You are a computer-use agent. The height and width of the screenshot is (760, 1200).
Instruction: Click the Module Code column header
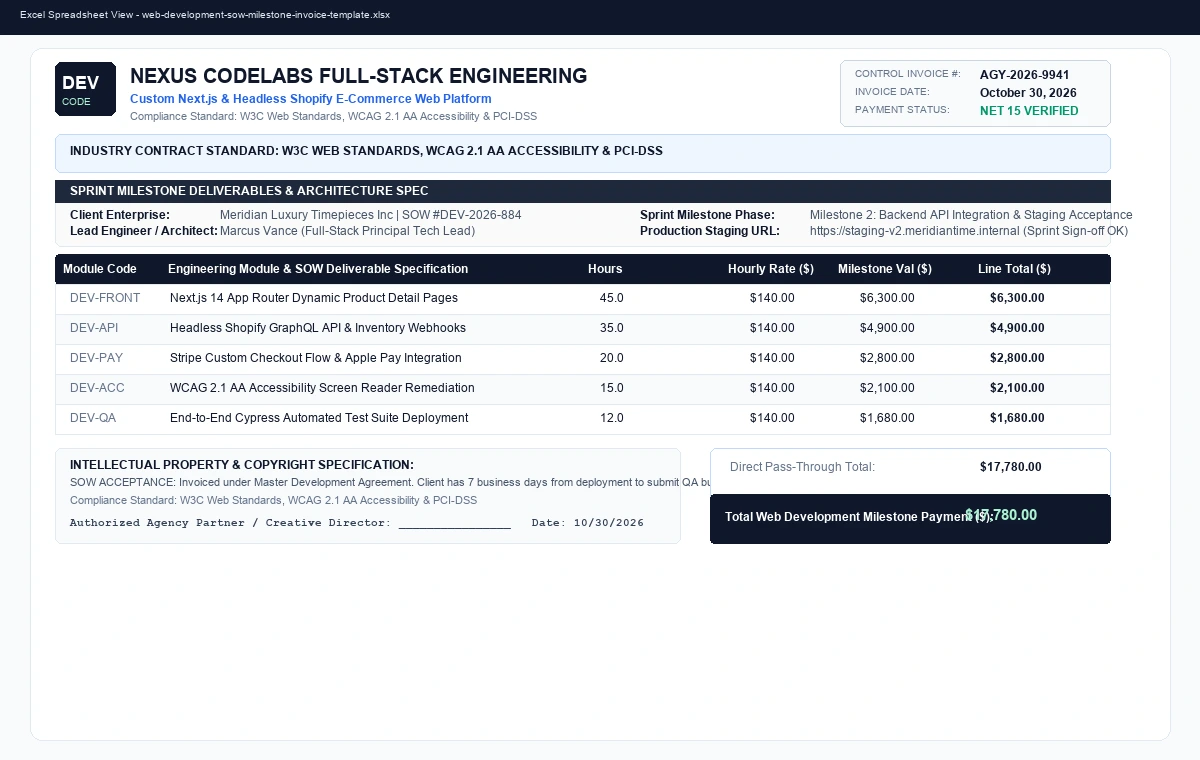click(x=100, y=269)
